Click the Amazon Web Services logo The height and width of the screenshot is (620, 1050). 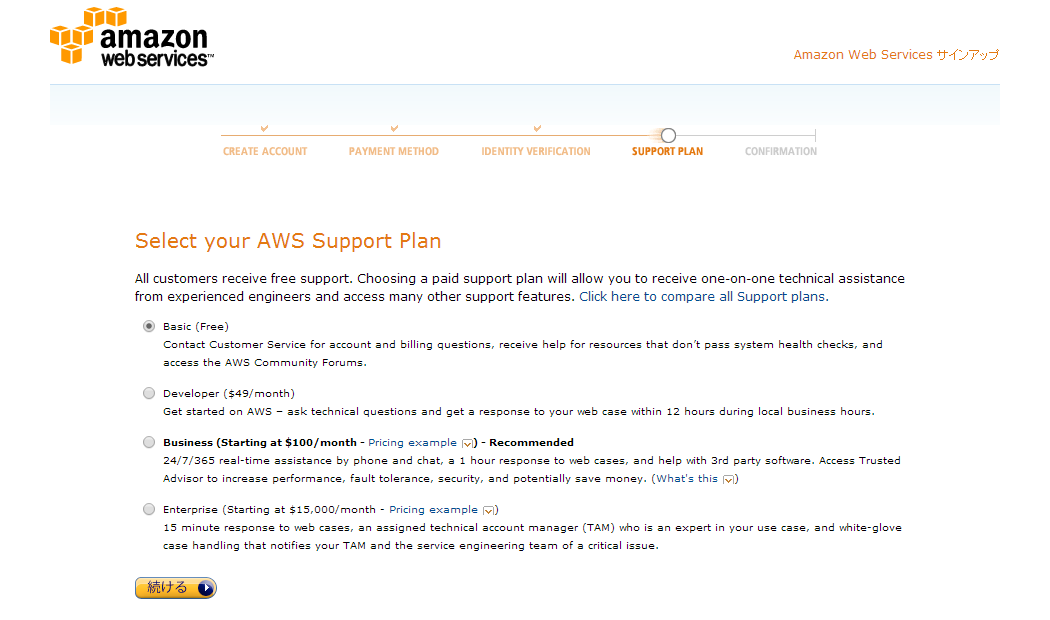click(132, 37)
